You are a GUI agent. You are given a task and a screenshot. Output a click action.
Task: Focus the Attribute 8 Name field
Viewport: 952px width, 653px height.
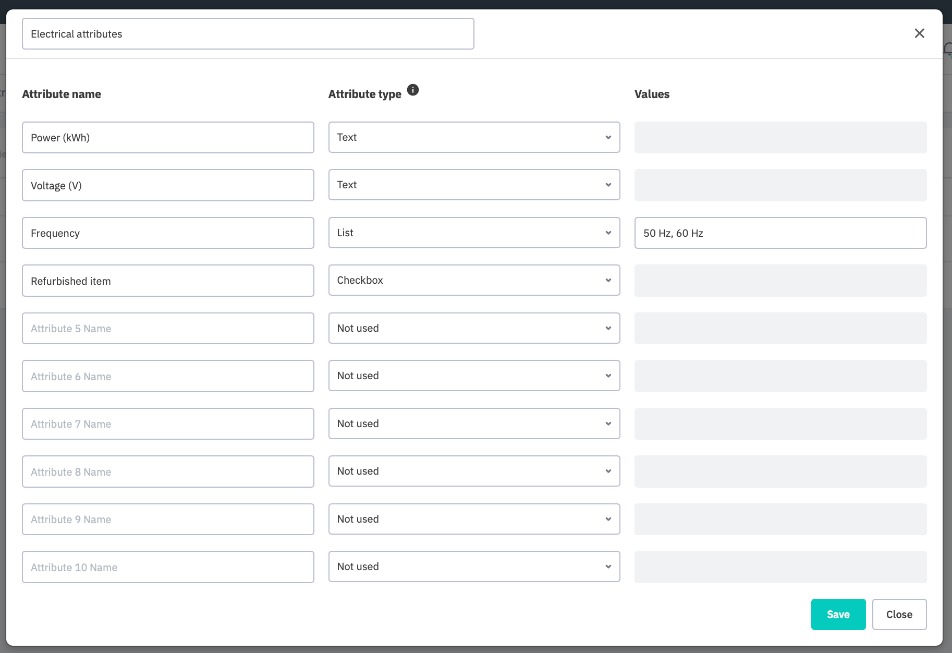(x=167, y=472)
